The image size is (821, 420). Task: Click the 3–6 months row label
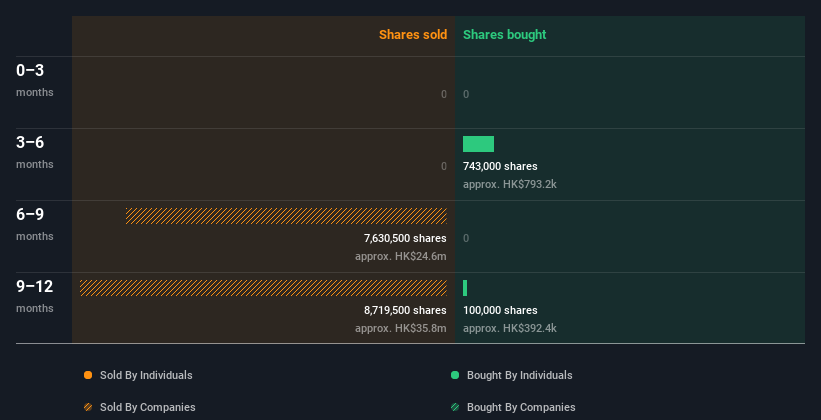(35, 152)
